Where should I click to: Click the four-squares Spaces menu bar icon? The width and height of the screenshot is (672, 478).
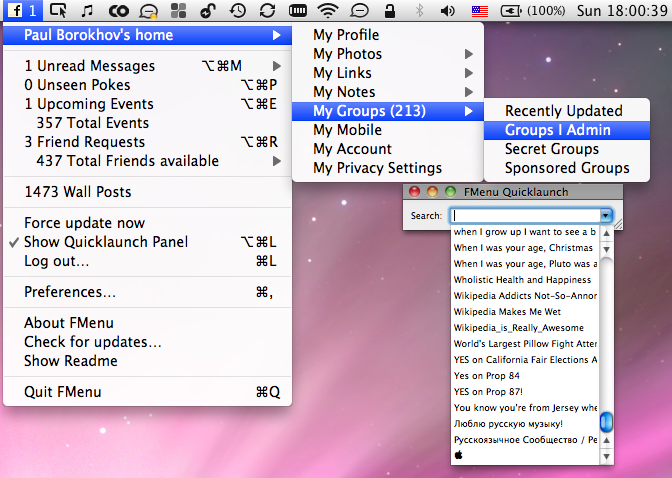click(x=178, y=11)
